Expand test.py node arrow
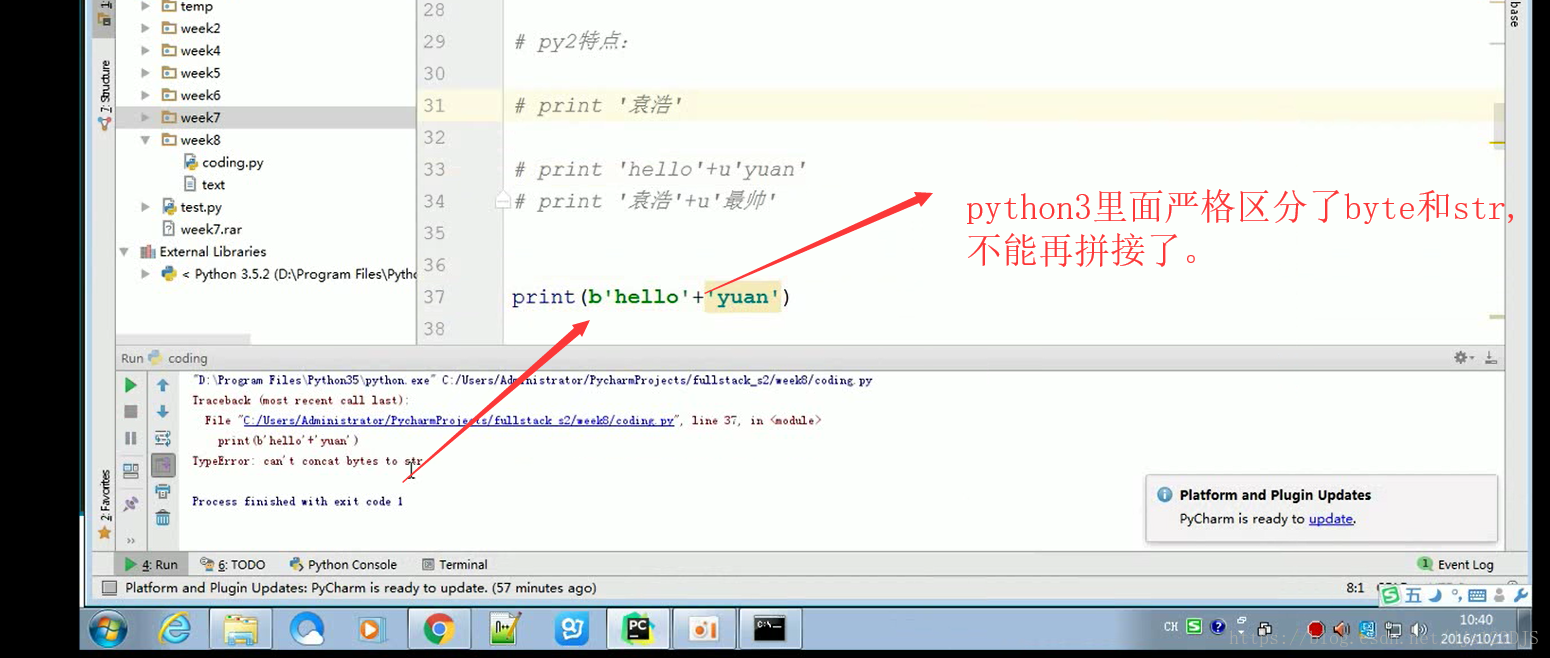 (146, 207)
